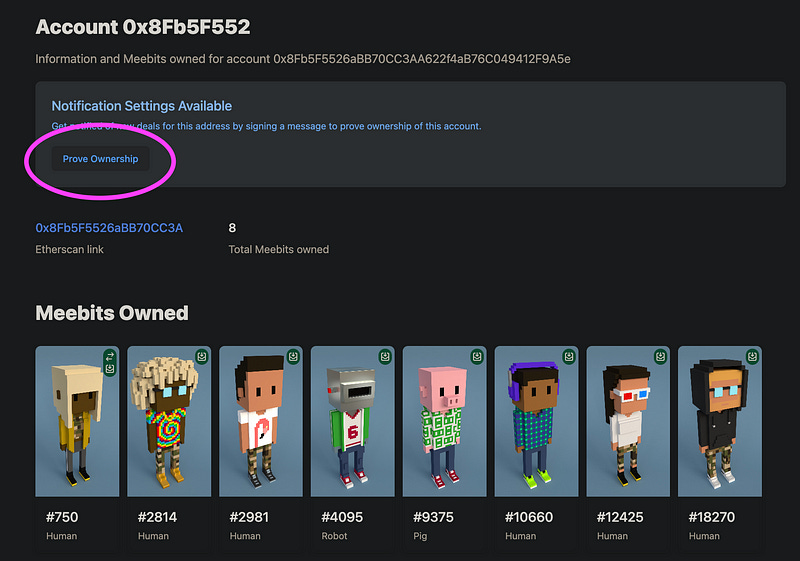
Task: Click the green download badge on Meebit #18270
Action: 753,356
